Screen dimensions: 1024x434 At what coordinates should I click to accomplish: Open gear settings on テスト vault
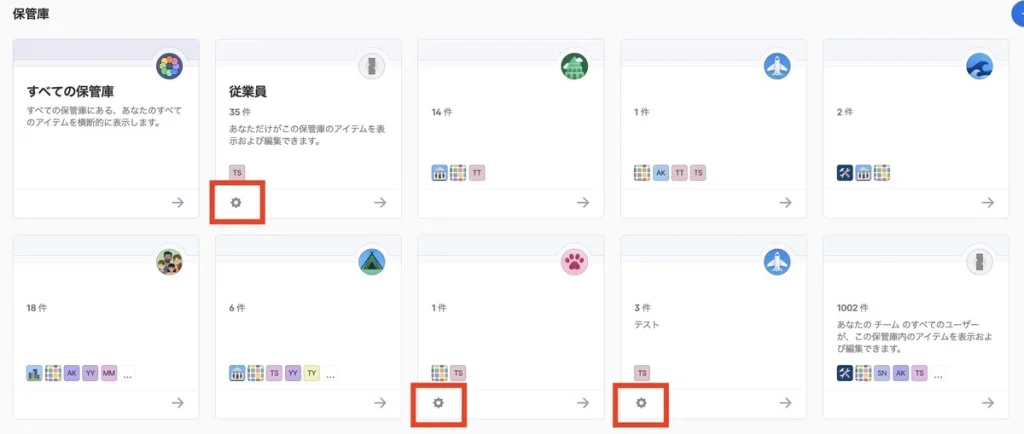pyautogui.click(x=642, y=402)
